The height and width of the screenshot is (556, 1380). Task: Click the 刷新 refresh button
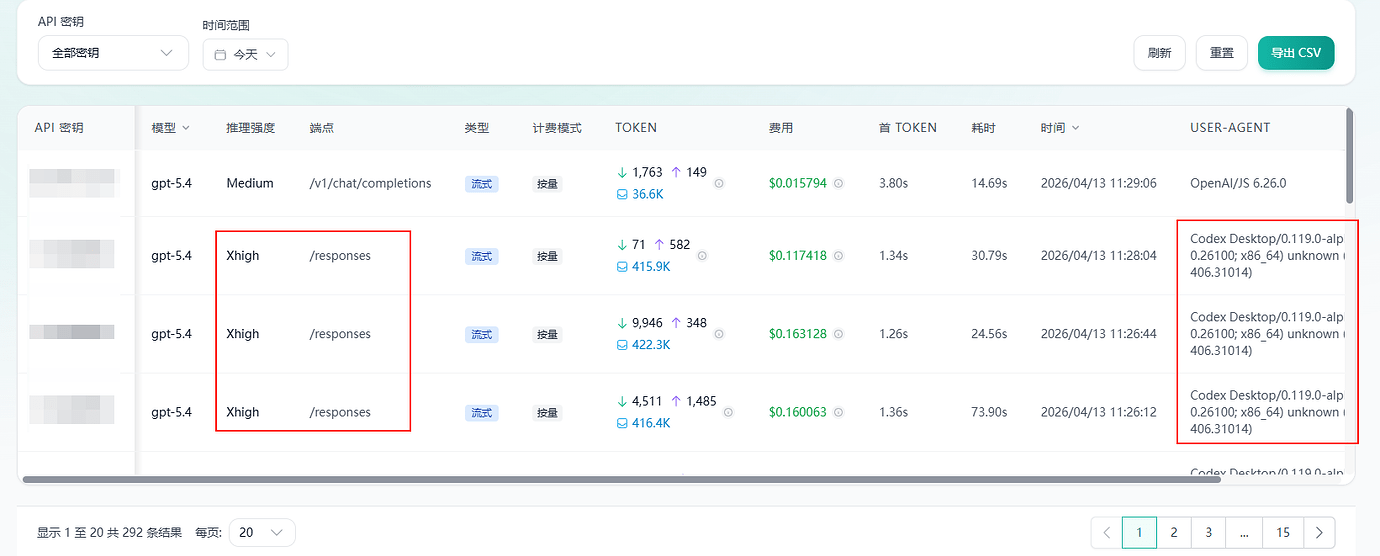[x=1159, y=53]
